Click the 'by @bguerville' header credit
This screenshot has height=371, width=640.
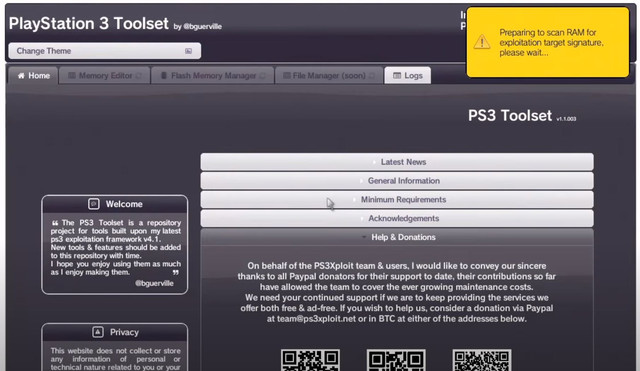click(198, 27)
